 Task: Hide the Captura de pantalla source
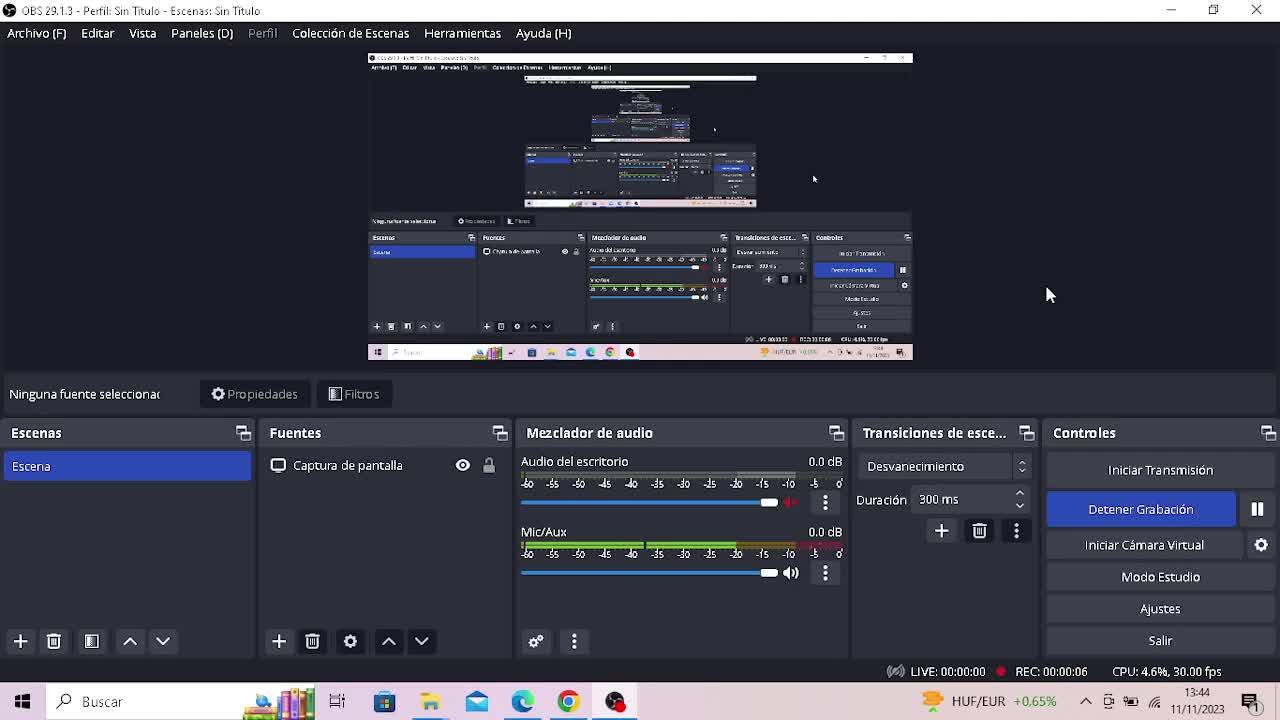462,465
